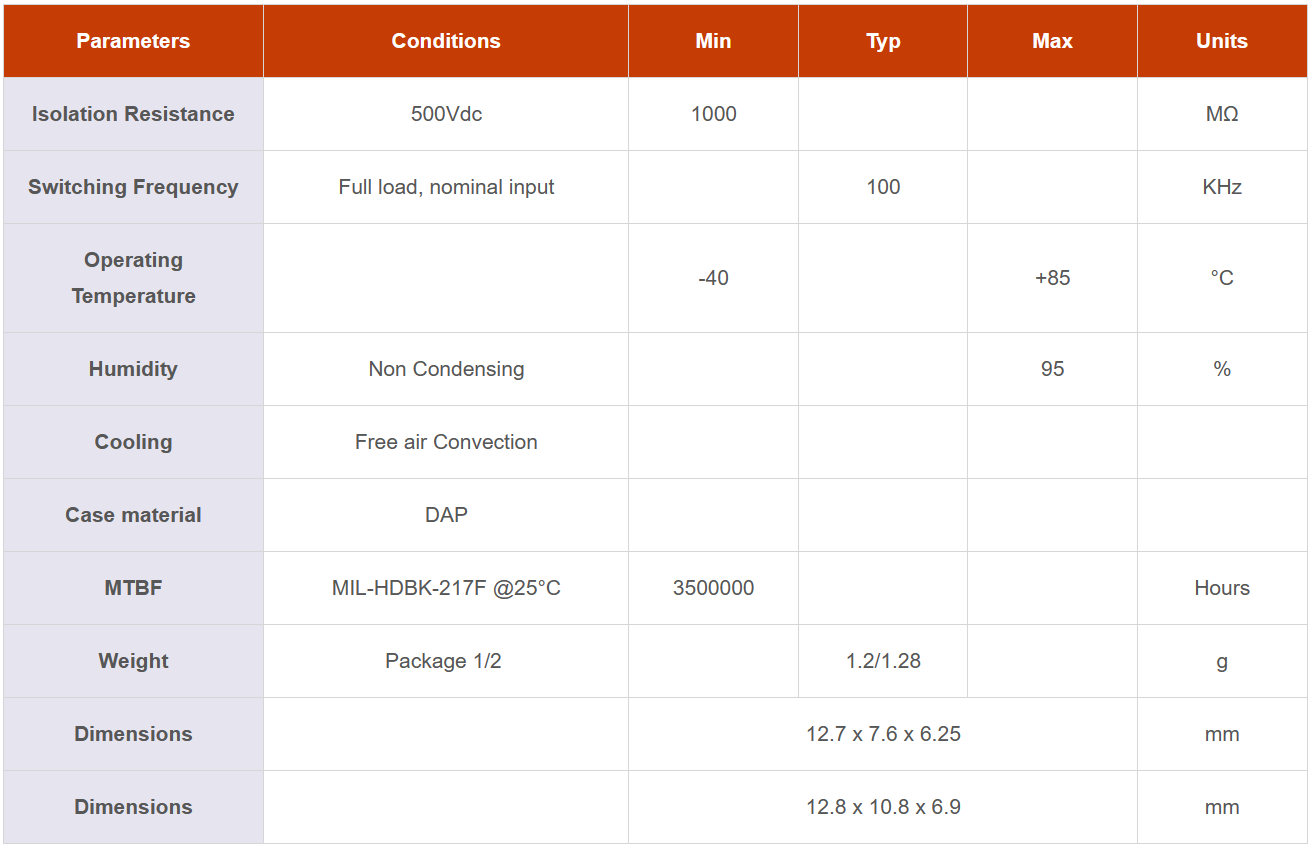Click the Max column header
The height and width of the screenshot is (846, 1310).
[1052, 41]
